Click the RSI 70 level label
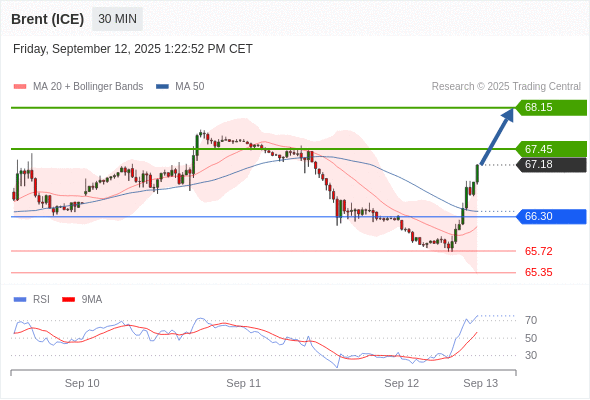 (531, 321)
